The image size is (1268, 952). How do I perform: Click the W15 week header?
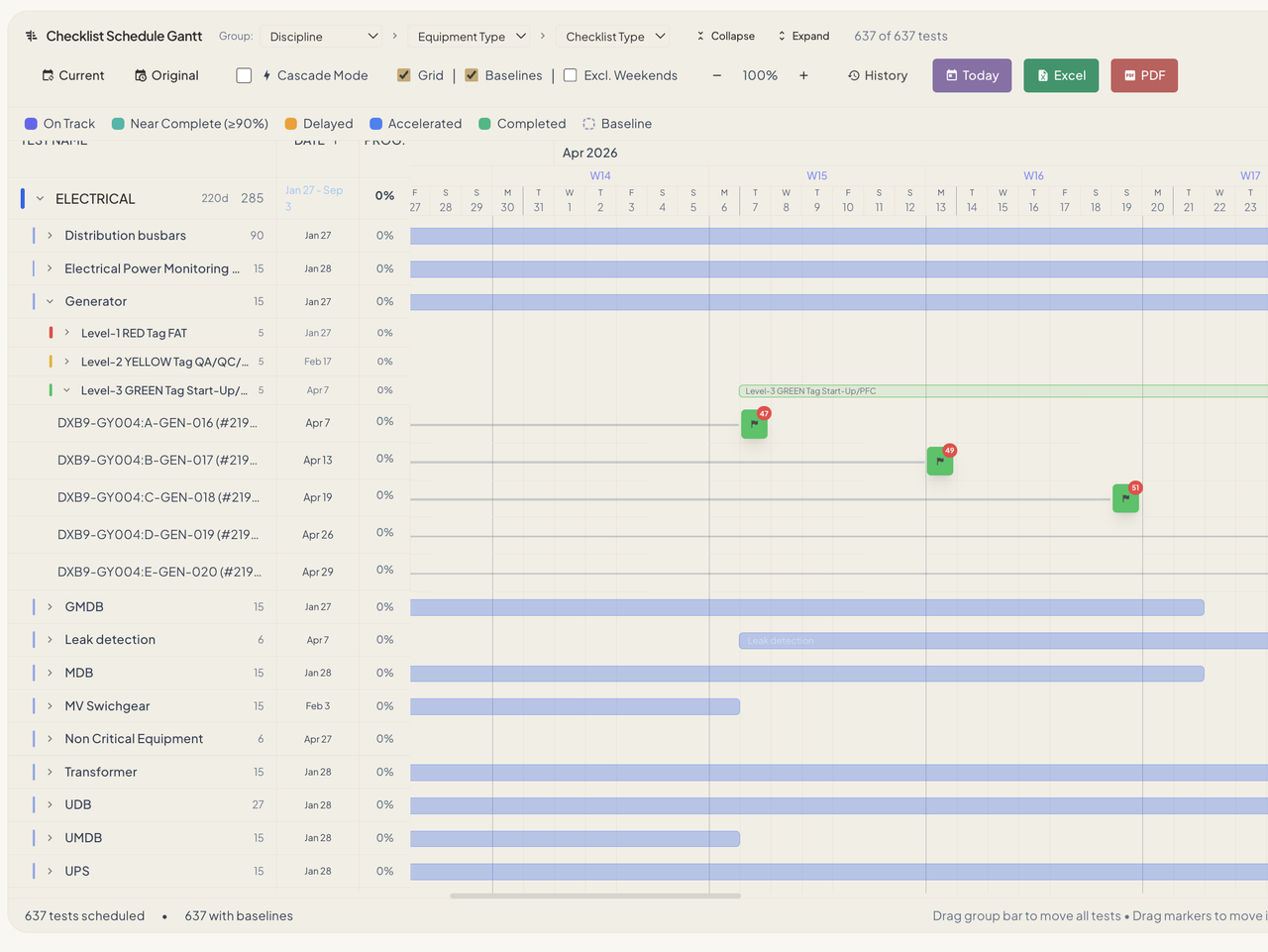point(816,175)
